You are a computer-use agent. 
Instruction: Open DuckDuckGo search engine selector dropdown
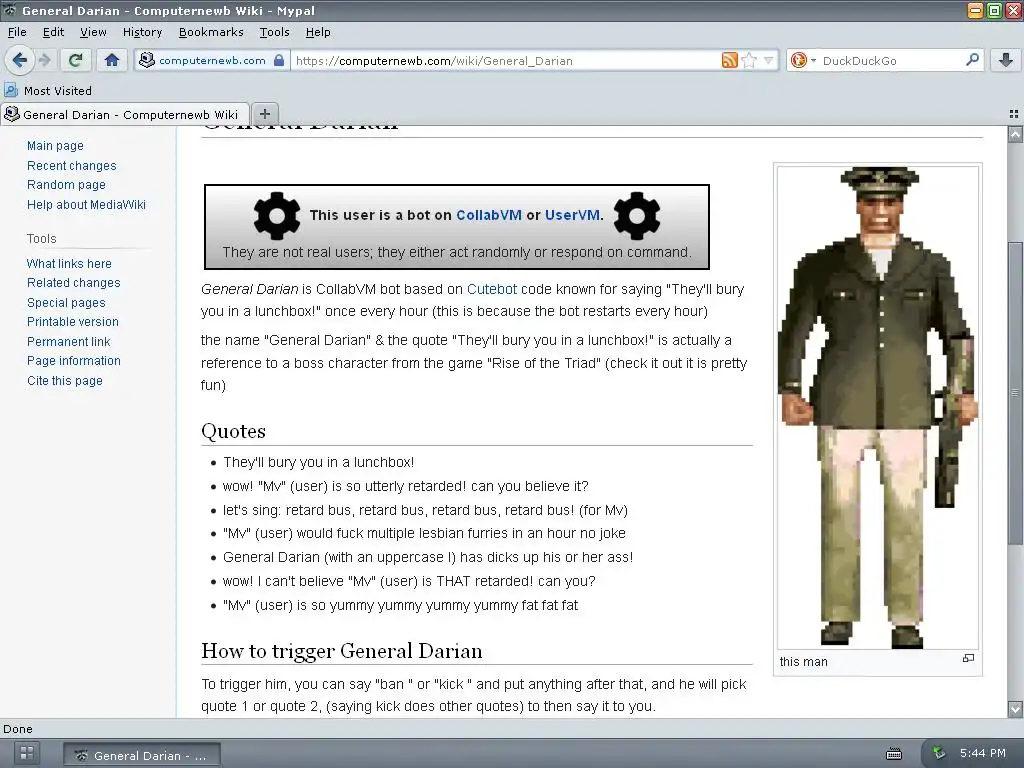803,61
